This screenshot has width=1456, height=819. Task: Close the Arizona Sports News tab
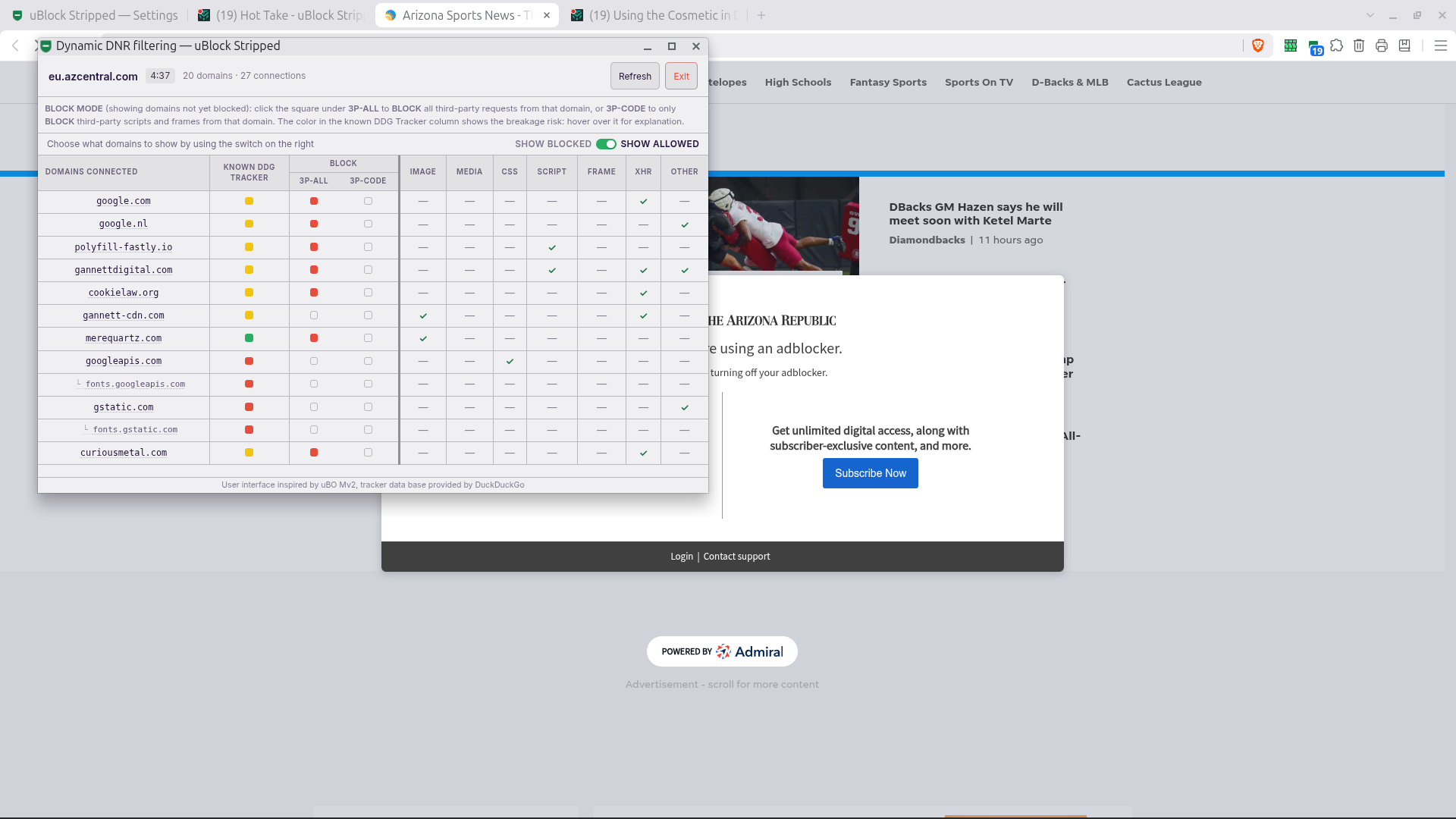[x=547, y=15]
